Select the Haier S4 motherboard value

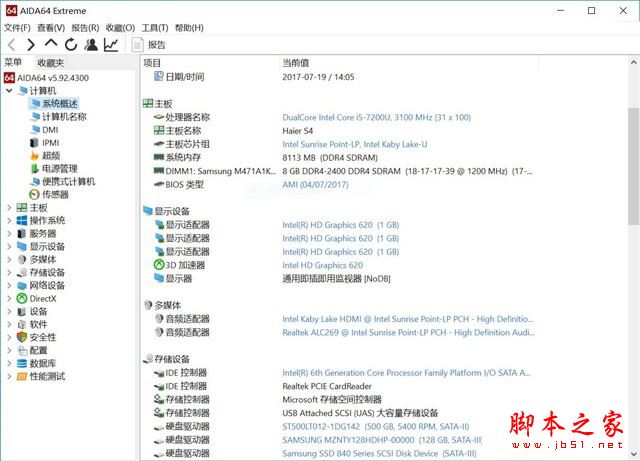pyautogui.click(x=298, y=131)
